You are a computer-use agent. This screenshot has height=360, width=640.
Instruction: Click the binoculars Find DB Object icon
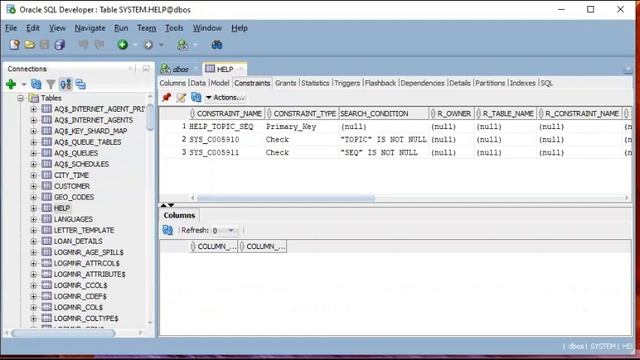pos(217,44)
